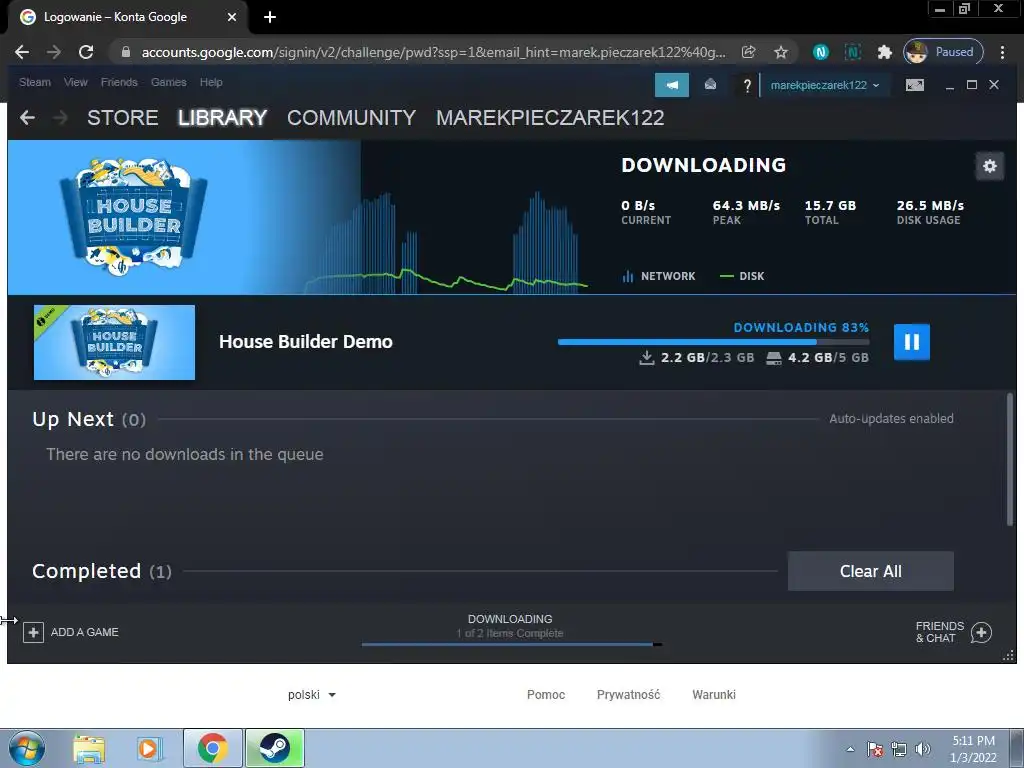Open Windows Media Player taskbar icon

point(148,748)
